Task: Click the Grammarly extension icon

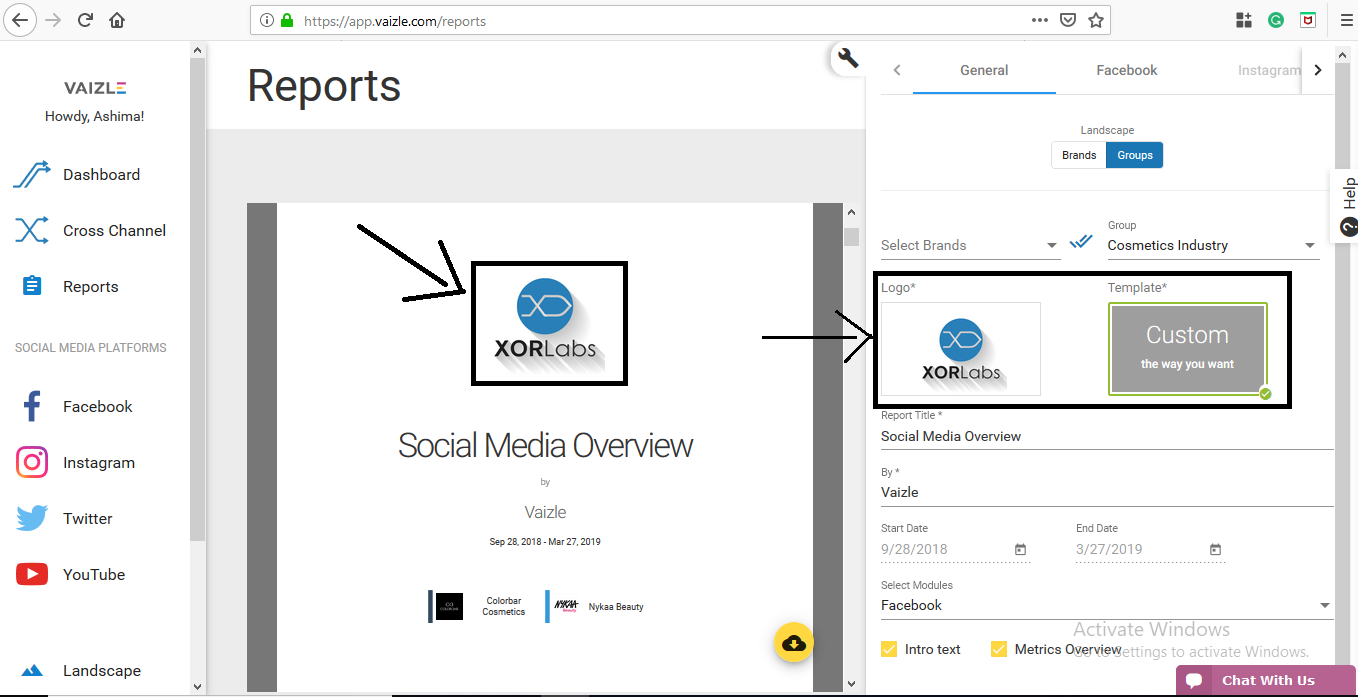Action: (1276, 19)
